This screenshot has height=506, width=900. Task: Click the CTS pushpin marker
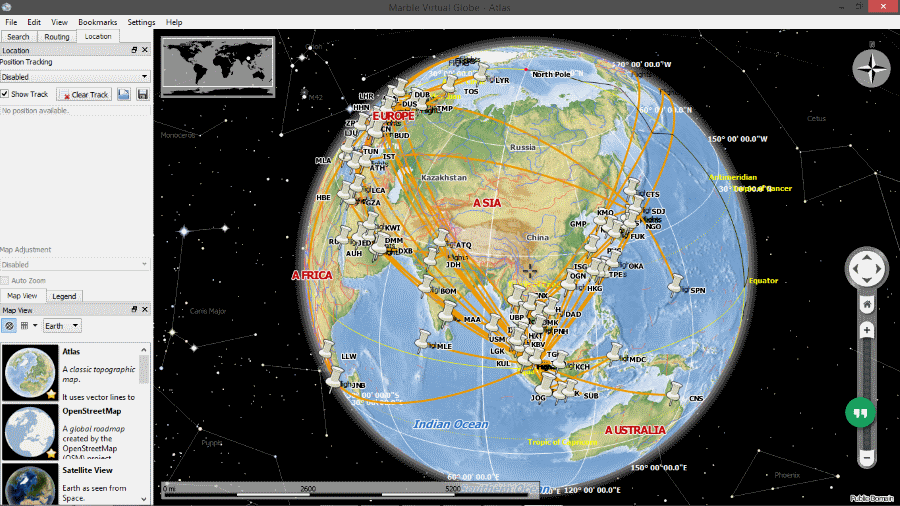click(632, 188)
